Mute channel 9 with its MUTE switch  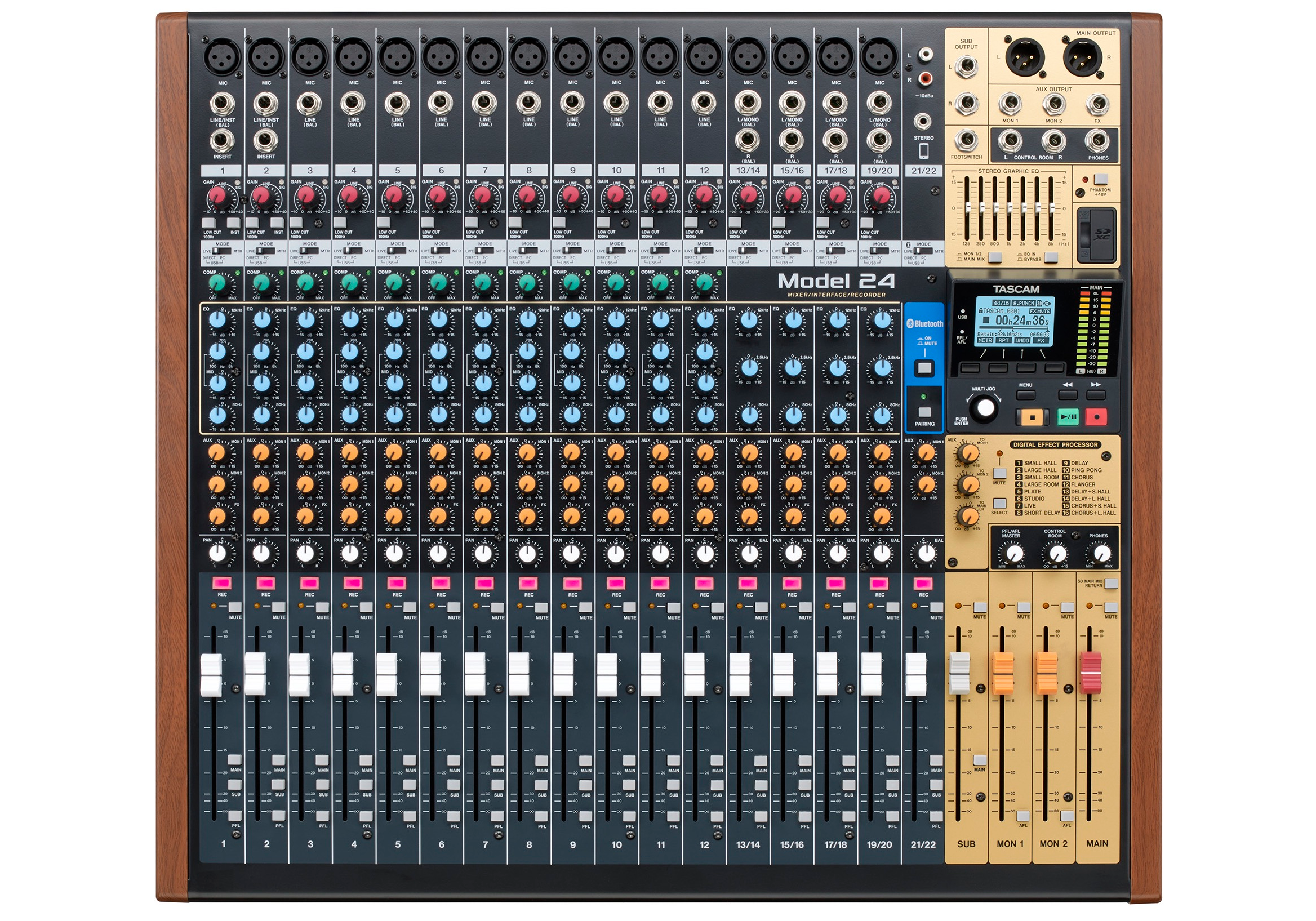click(586, 607)
